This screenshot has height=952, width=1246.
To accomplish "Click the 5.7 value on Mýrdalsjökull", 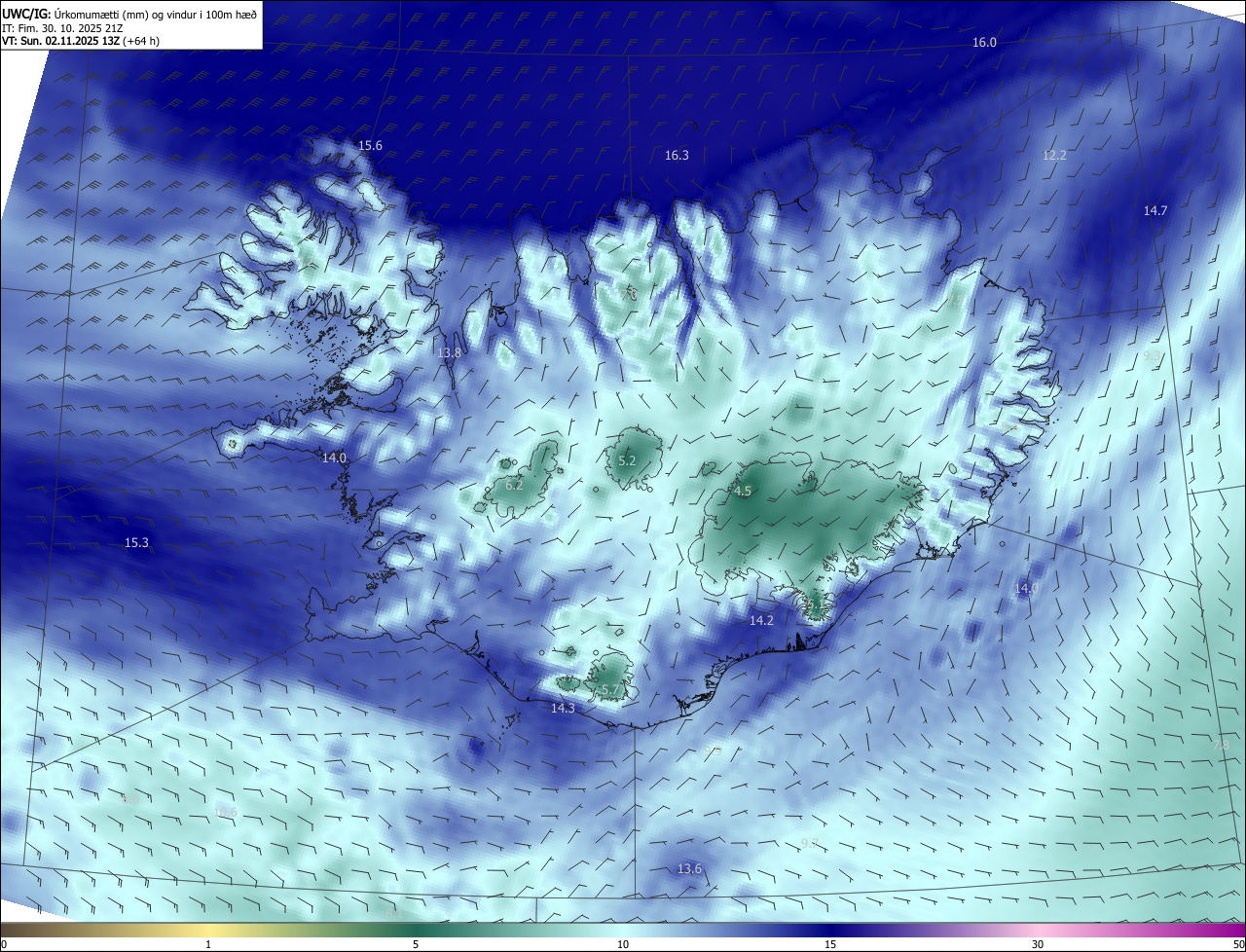I will (x=610, y=689).
